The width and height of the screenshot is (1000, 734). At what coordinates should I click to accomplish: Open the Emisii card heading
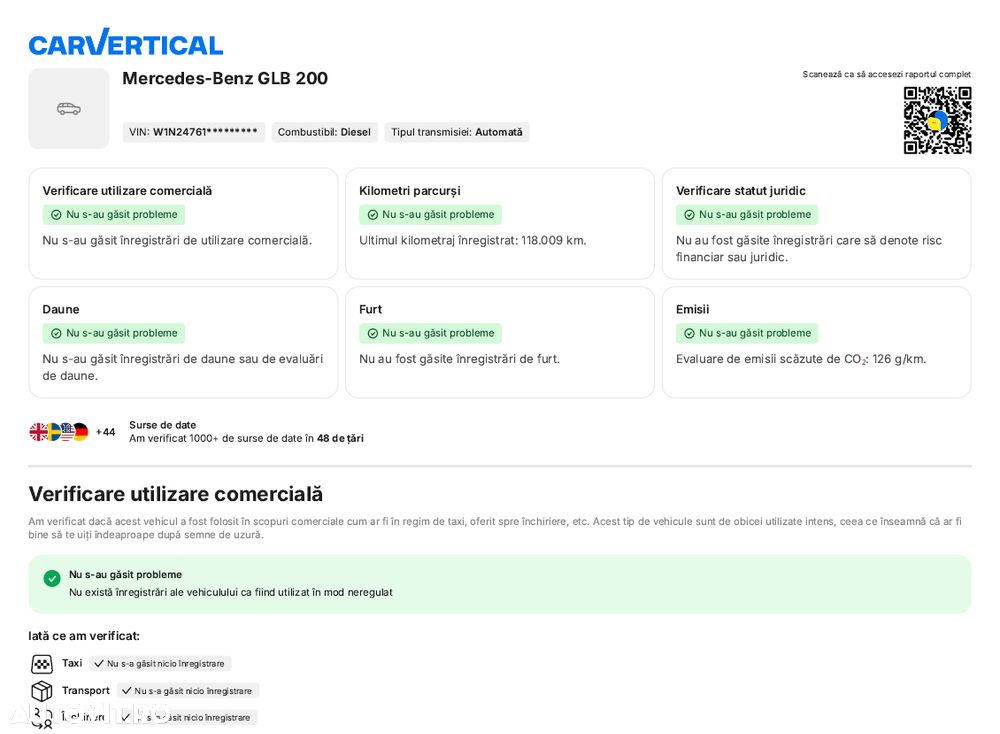693,309
